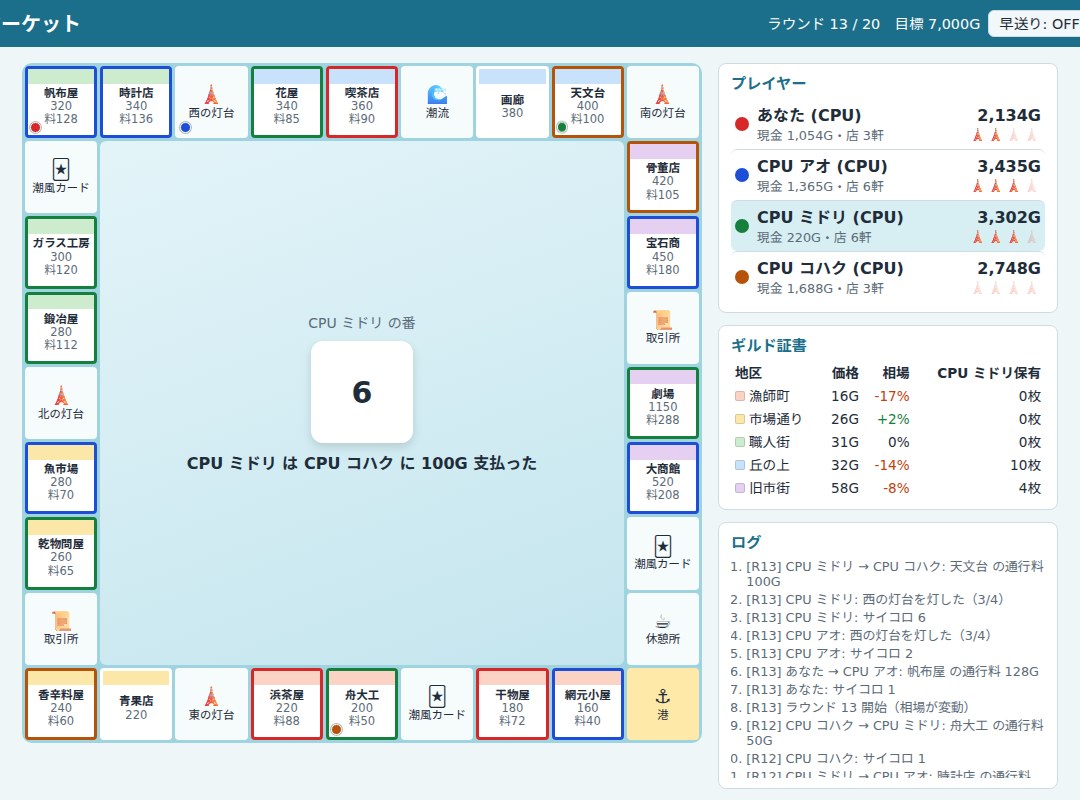Image resolution: width=1080 pixels, height=800 pixels.
Task: Select the 南の灯台 lighthouse icon
Action: [663, 94]
